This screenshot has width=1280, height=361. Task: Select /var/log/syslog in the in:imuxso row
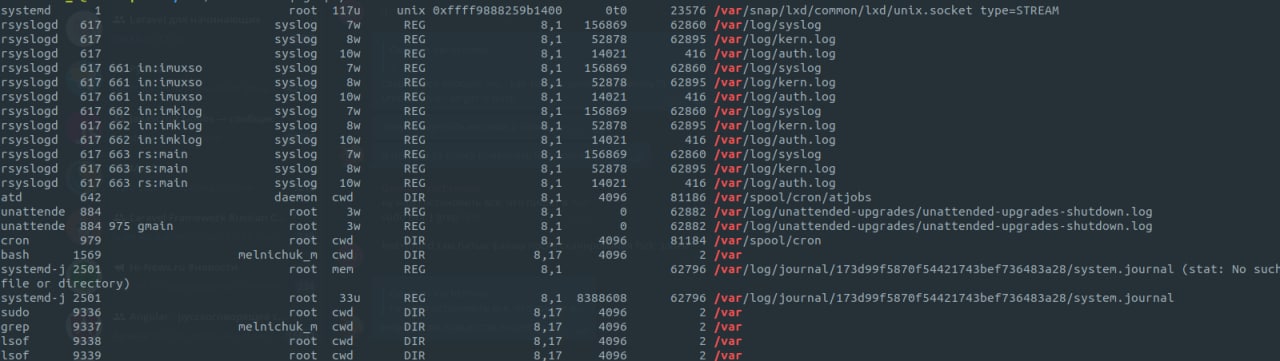point(768,68)
